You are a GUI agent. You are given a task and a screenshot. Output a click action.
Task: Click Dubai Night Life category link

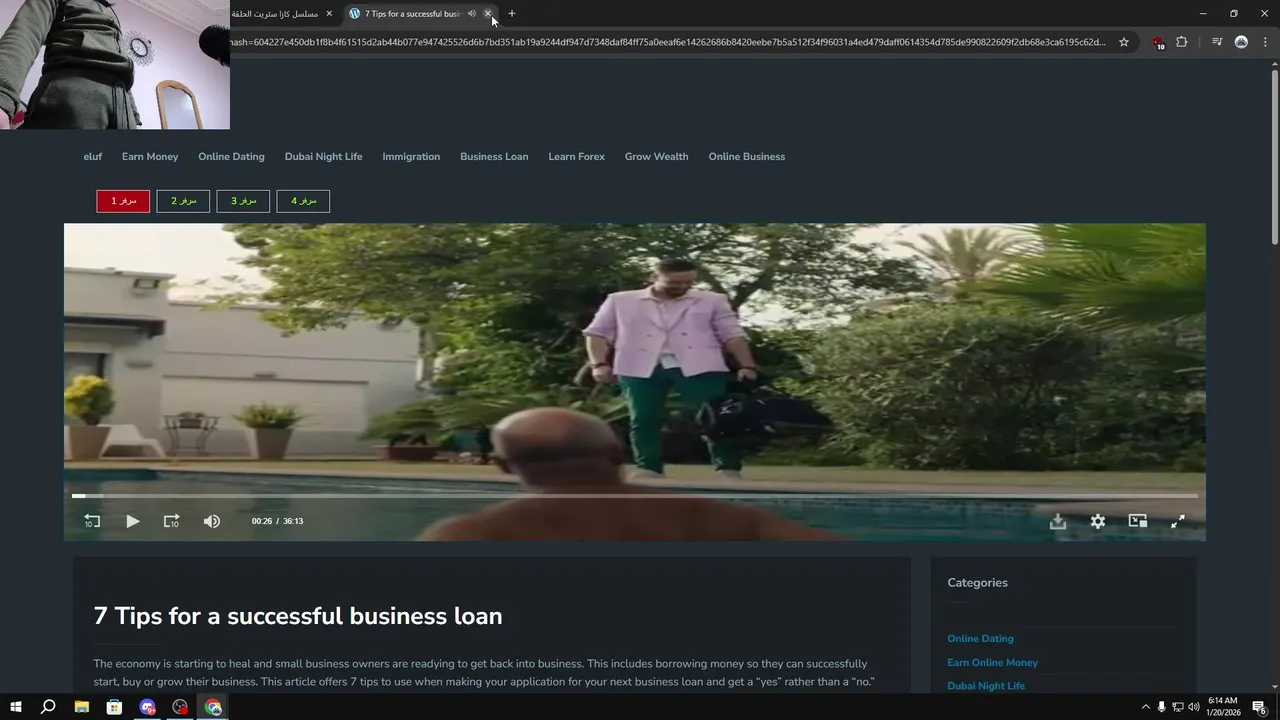(986, 686)
